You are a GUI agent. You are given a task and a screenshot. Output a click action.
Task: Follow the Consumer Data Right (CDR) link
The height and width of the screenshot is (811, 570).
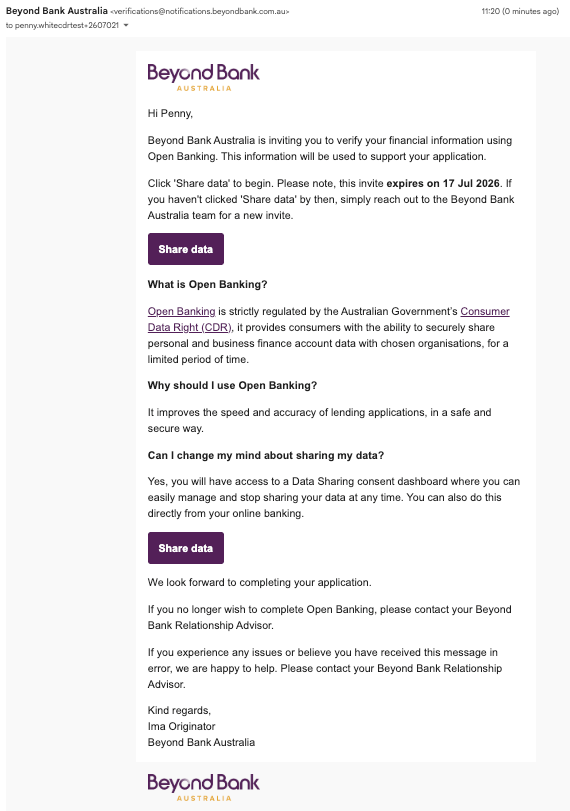pyautogui.click(x=328, y=319)
